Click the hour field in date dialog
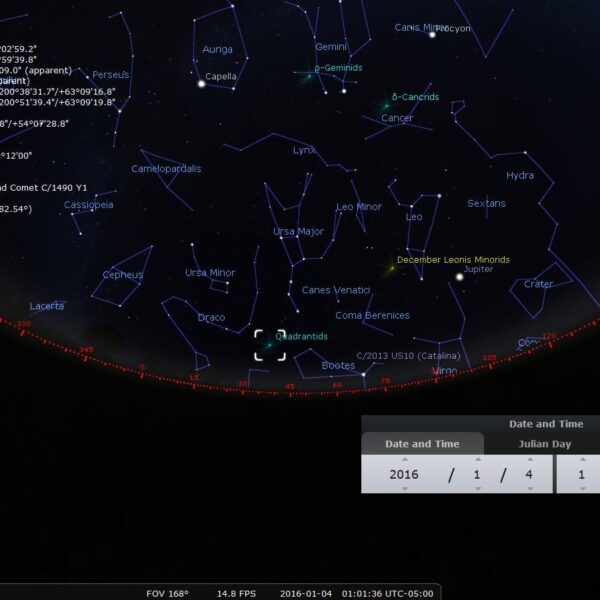 point(581,474)
